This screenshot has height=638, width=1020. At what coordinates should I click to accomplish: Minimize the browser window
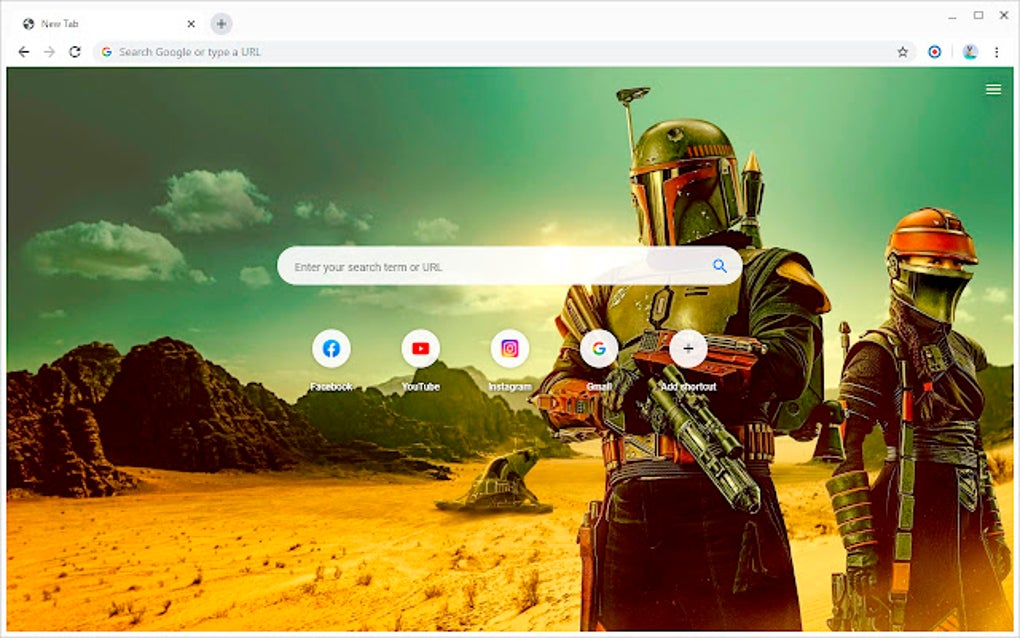pos(952,16)
